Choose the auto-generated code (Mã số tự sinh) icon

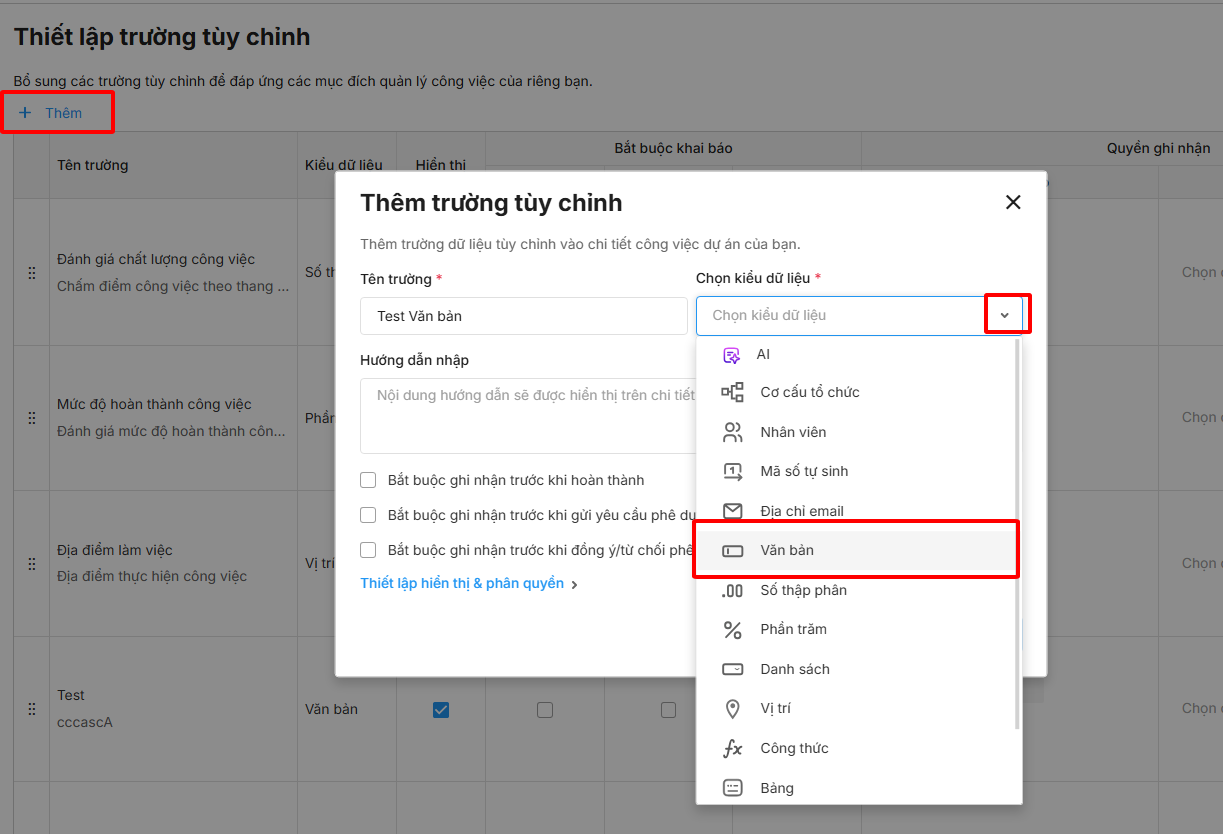[x=732, y=471]
